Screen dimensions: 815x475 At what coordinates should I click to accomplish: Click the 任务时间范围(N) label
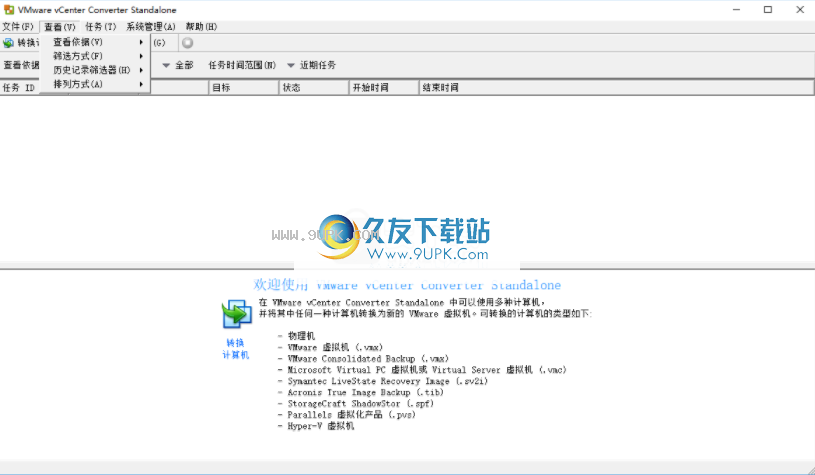242,65
